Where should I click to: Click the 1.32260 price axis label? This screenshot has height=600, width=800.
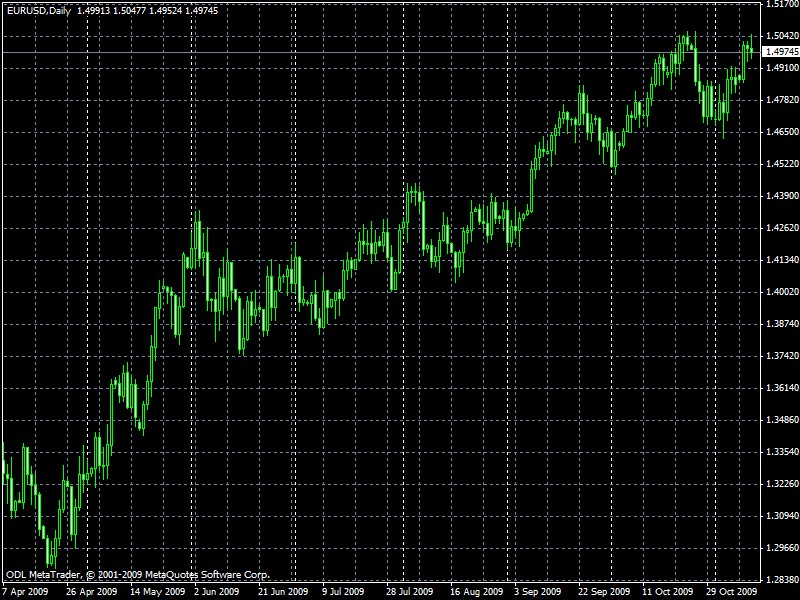tap(782, 484)
